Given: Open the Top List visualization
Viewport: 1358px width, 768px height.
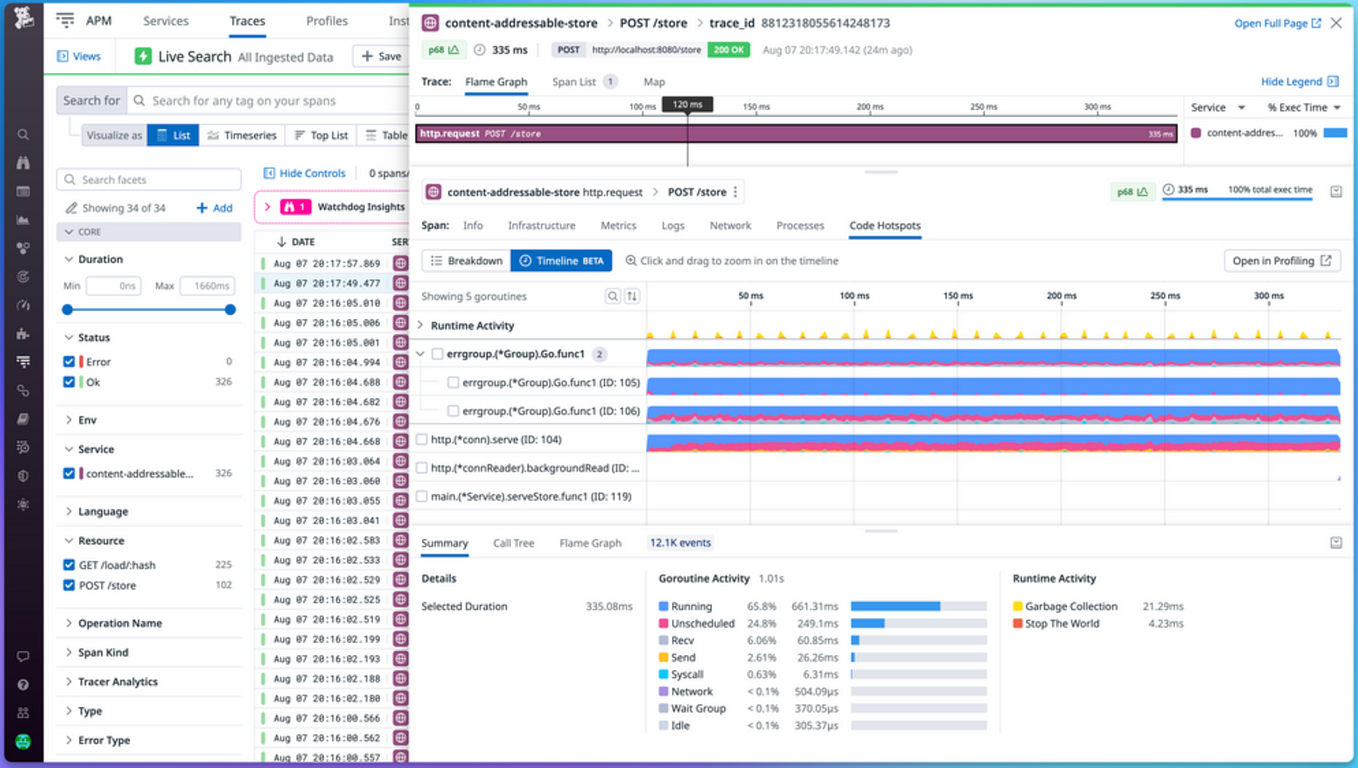Looking at the screenshot, I should [320, 135].
